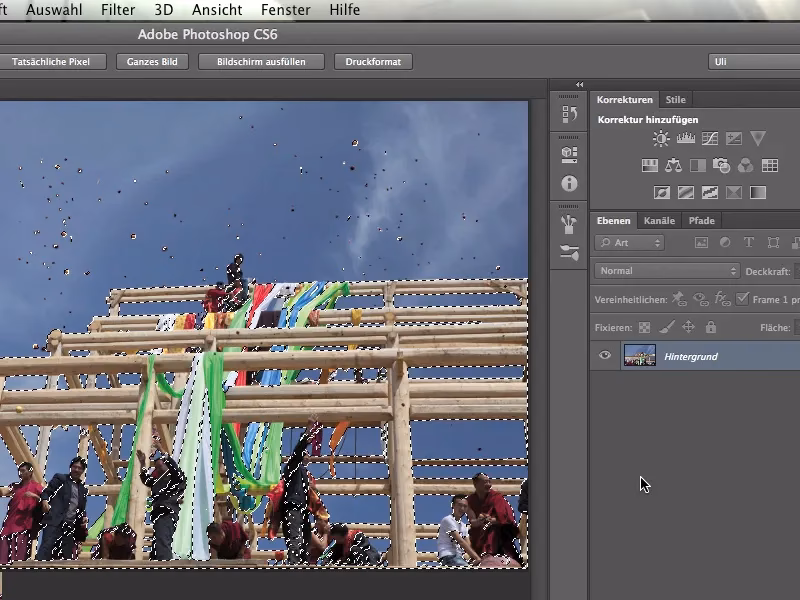Open the Filter menu
800x600 pixels.
(x=118, y=10)
